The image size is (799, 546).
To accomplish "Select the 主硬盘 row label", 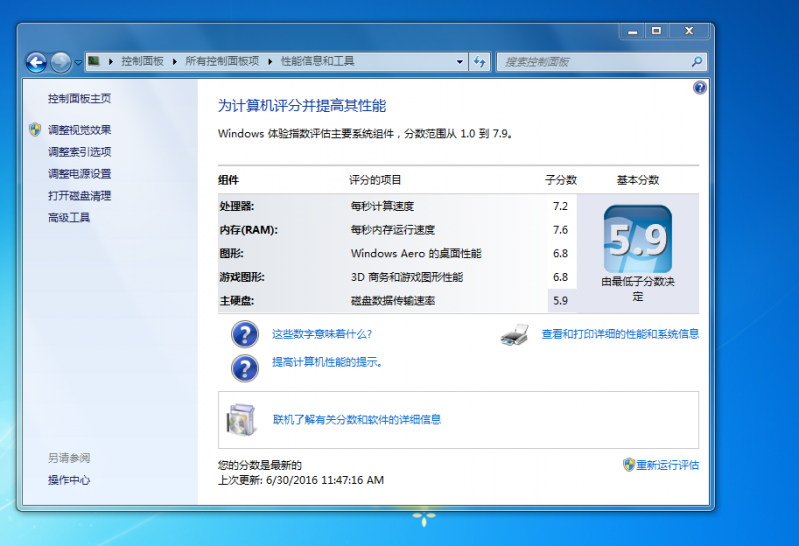I will click(236, 301).
